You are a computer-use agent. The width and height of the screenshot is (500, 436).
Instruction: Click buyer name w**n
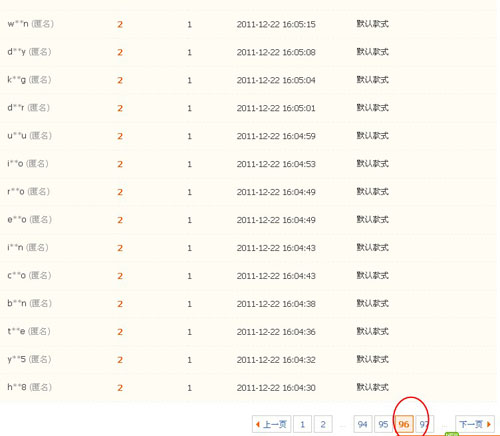pos(18,24)
